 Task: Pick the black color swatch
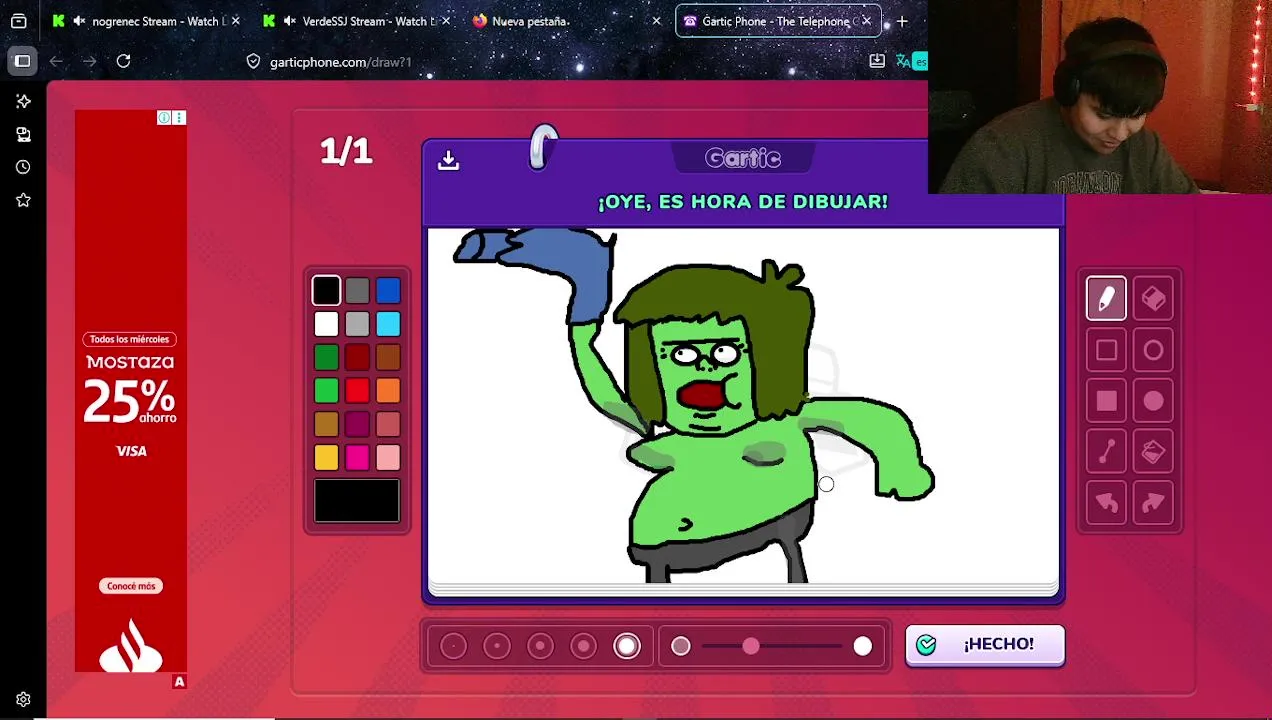[326, 290]
